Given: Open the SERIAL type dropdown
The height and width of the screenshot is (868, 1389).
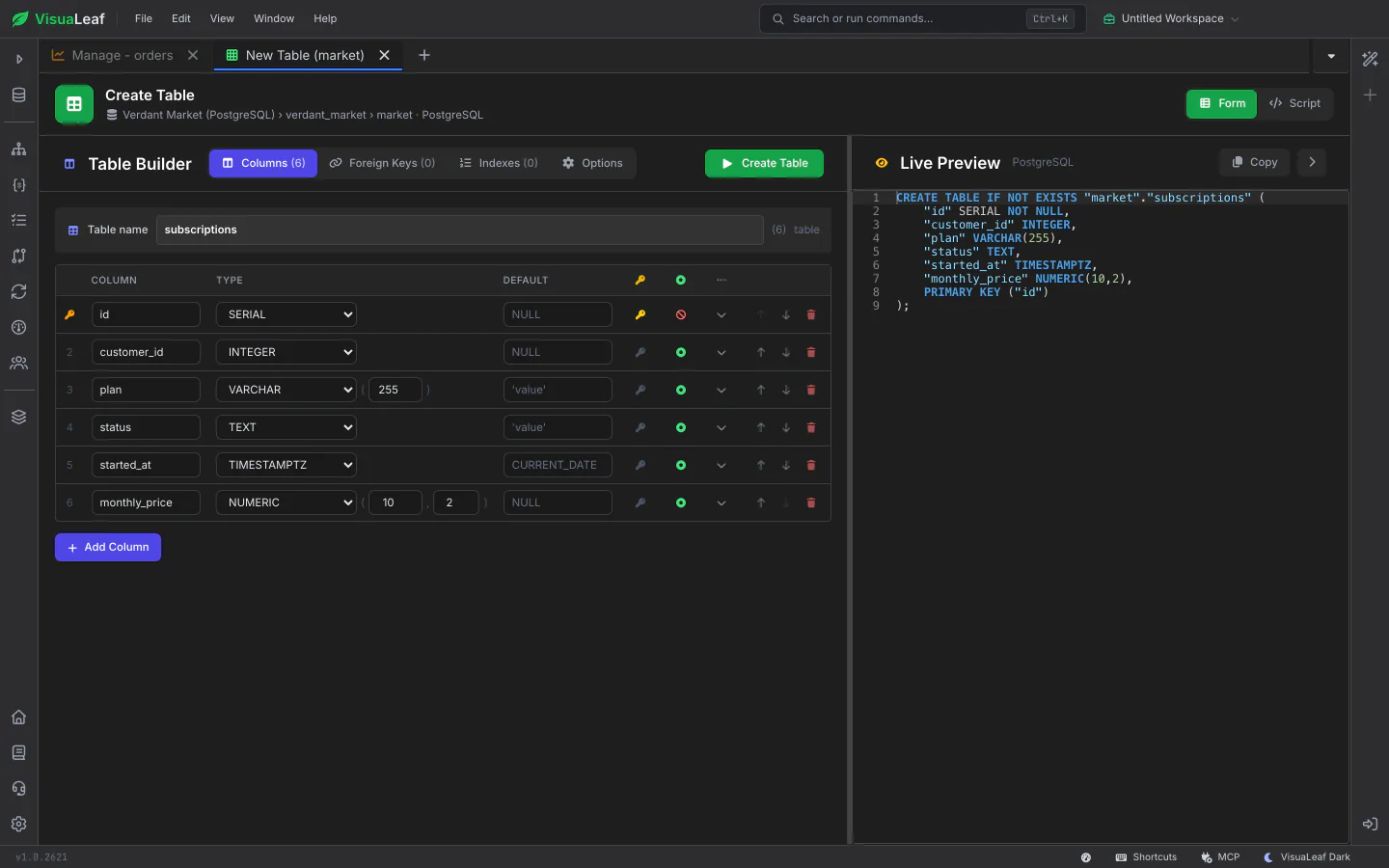Looking at the screenshot, I should pos(286,314).
